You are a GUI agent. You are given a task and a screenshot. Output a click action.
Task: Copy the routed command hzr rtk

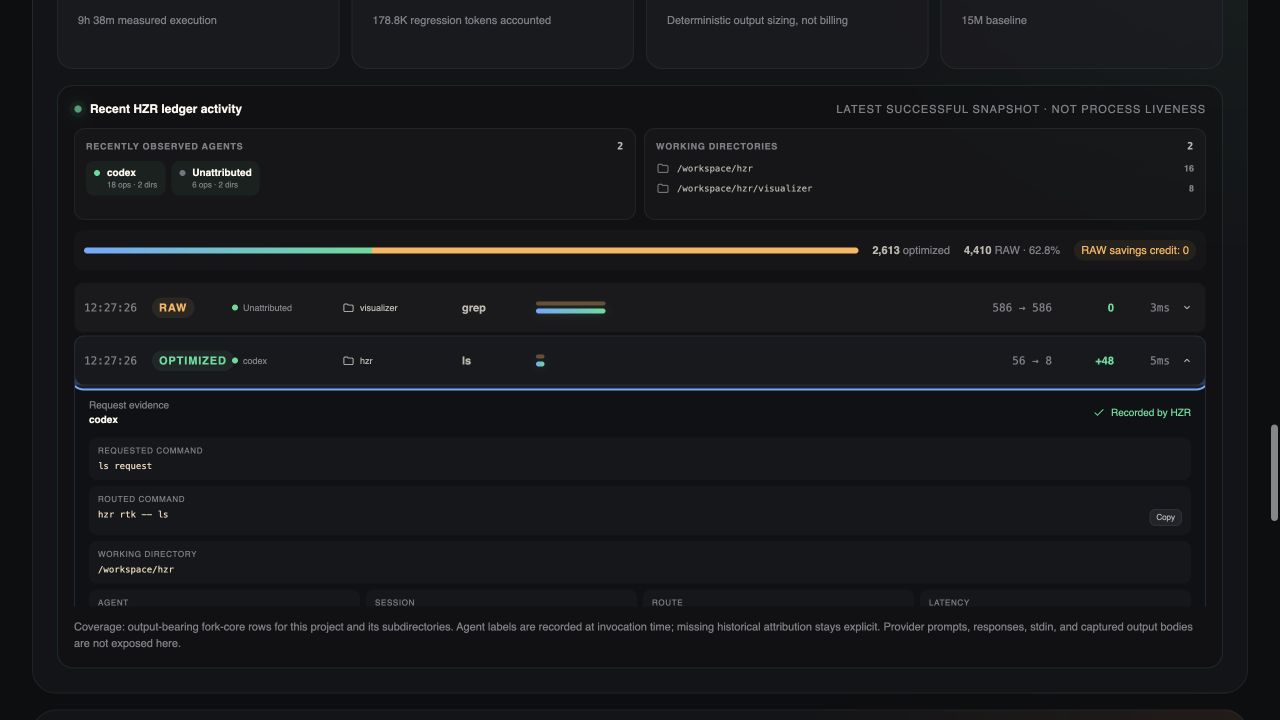point(1165,517)
